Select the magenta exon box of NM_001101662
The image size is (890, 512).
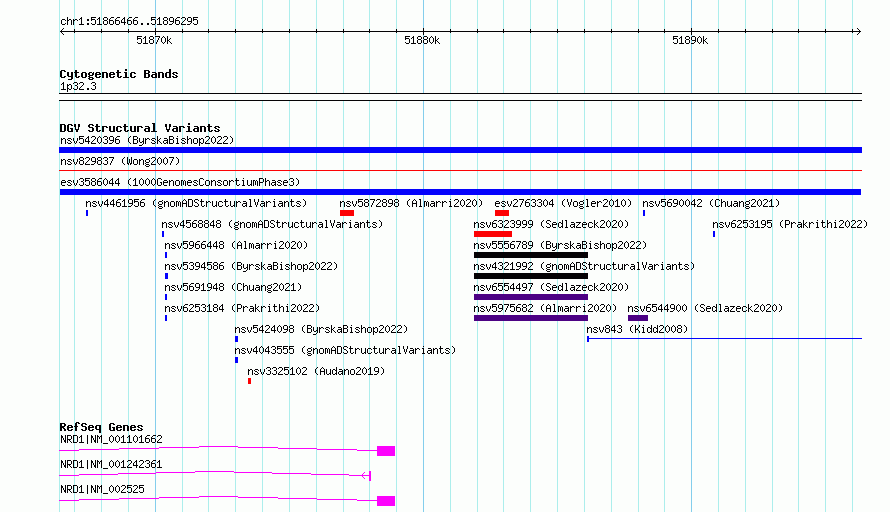click(386, 451)
